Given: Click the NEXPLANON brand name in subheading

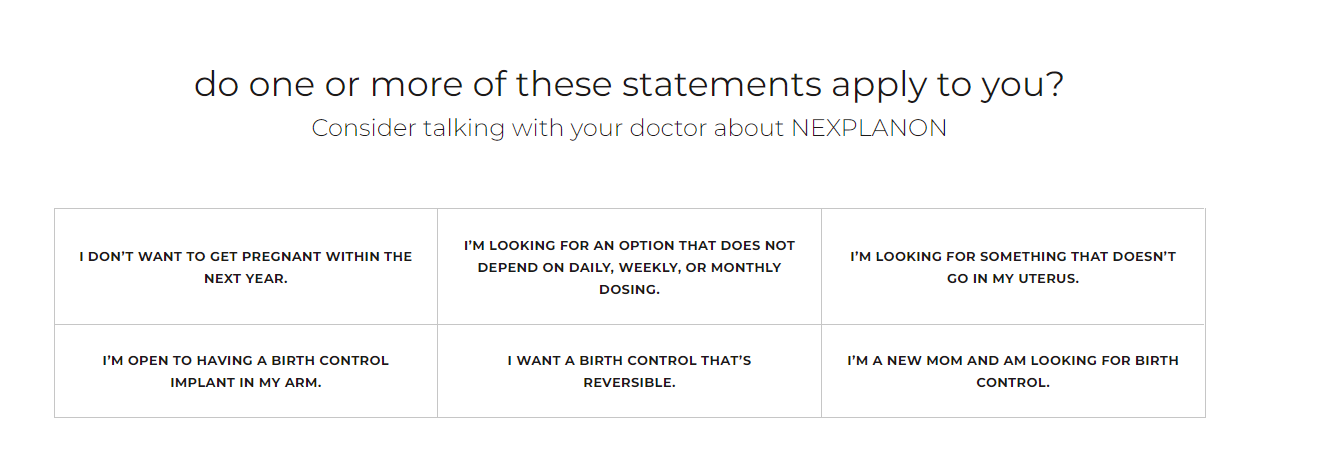Looking at the screenshot, I should pos(869,128).
